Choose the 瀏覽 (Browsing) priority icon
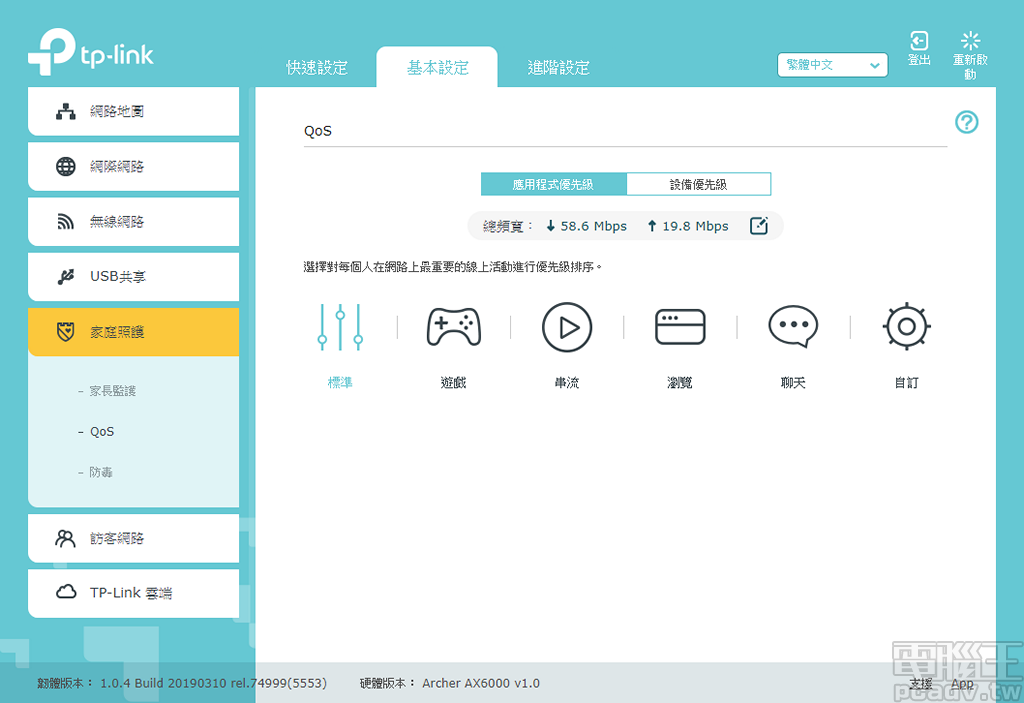The height and width of the screenshot is (703, 1024). (679, 326)
